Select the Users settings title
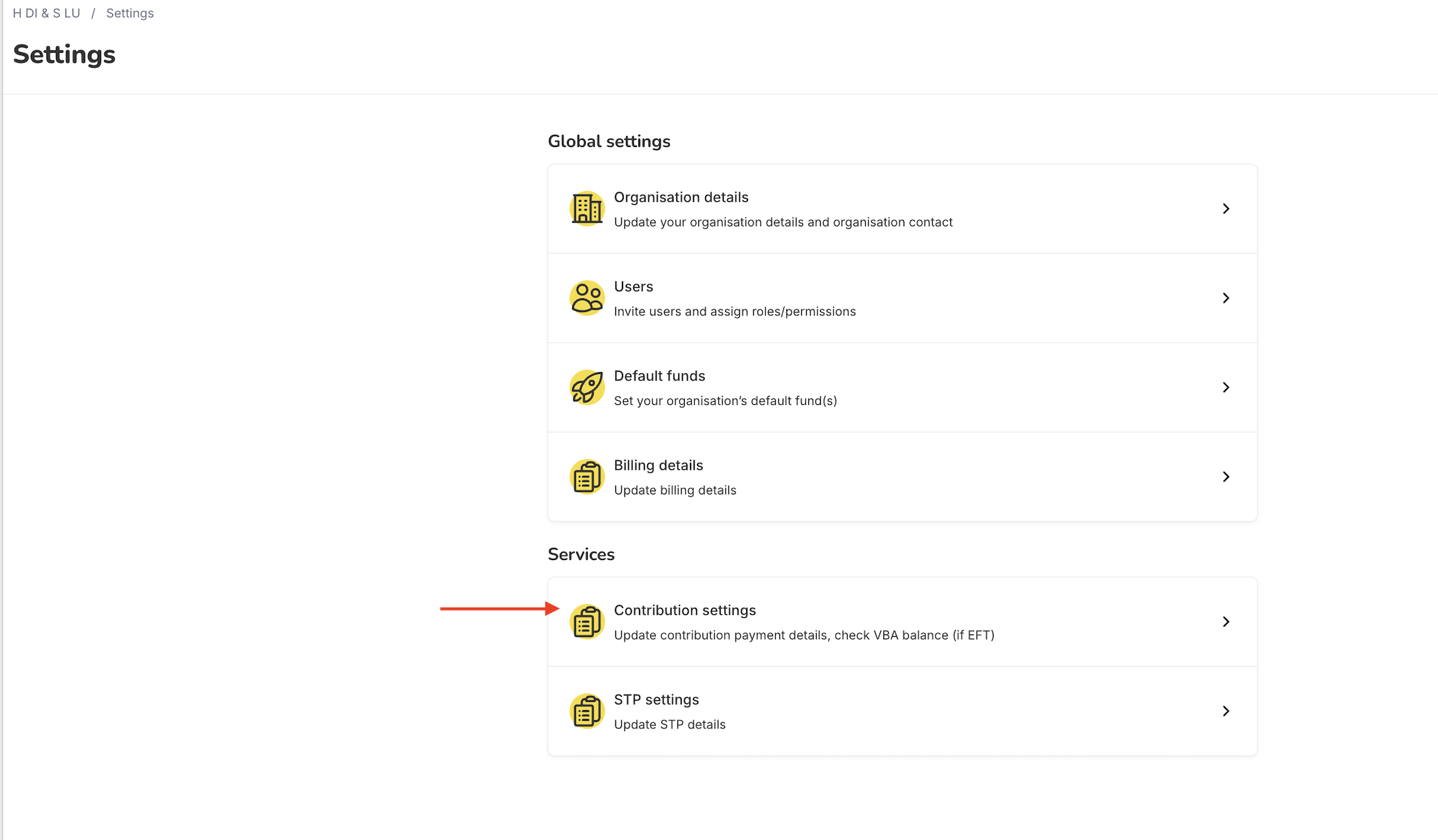1438x840 pixels. pos(633,287)
